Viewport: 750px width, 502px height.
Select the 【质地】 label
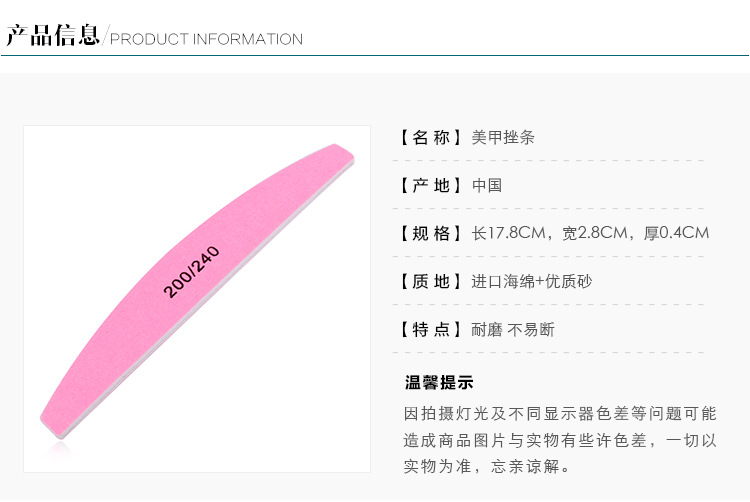pyautogui.click(x=431, y=281)
